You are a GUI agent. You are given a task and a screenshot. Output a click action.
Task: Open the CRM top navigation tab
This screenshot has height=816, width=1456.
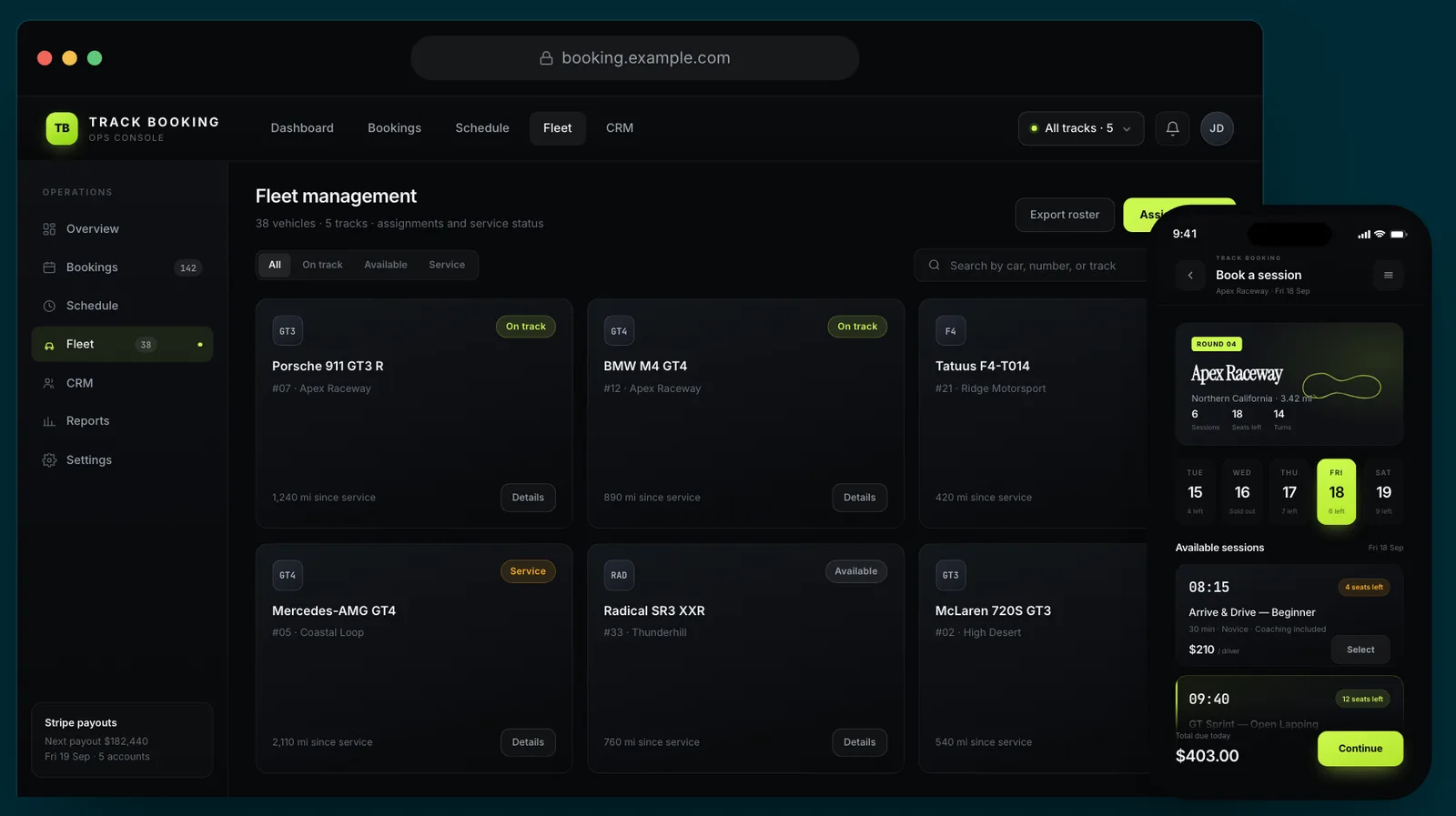[620, 128]
